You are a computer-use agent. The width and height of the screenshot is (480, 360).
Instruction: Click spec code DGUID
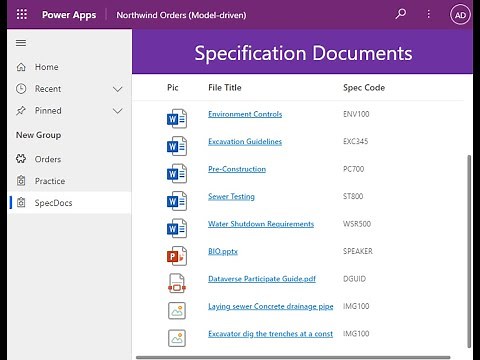[x=354, y=279]
